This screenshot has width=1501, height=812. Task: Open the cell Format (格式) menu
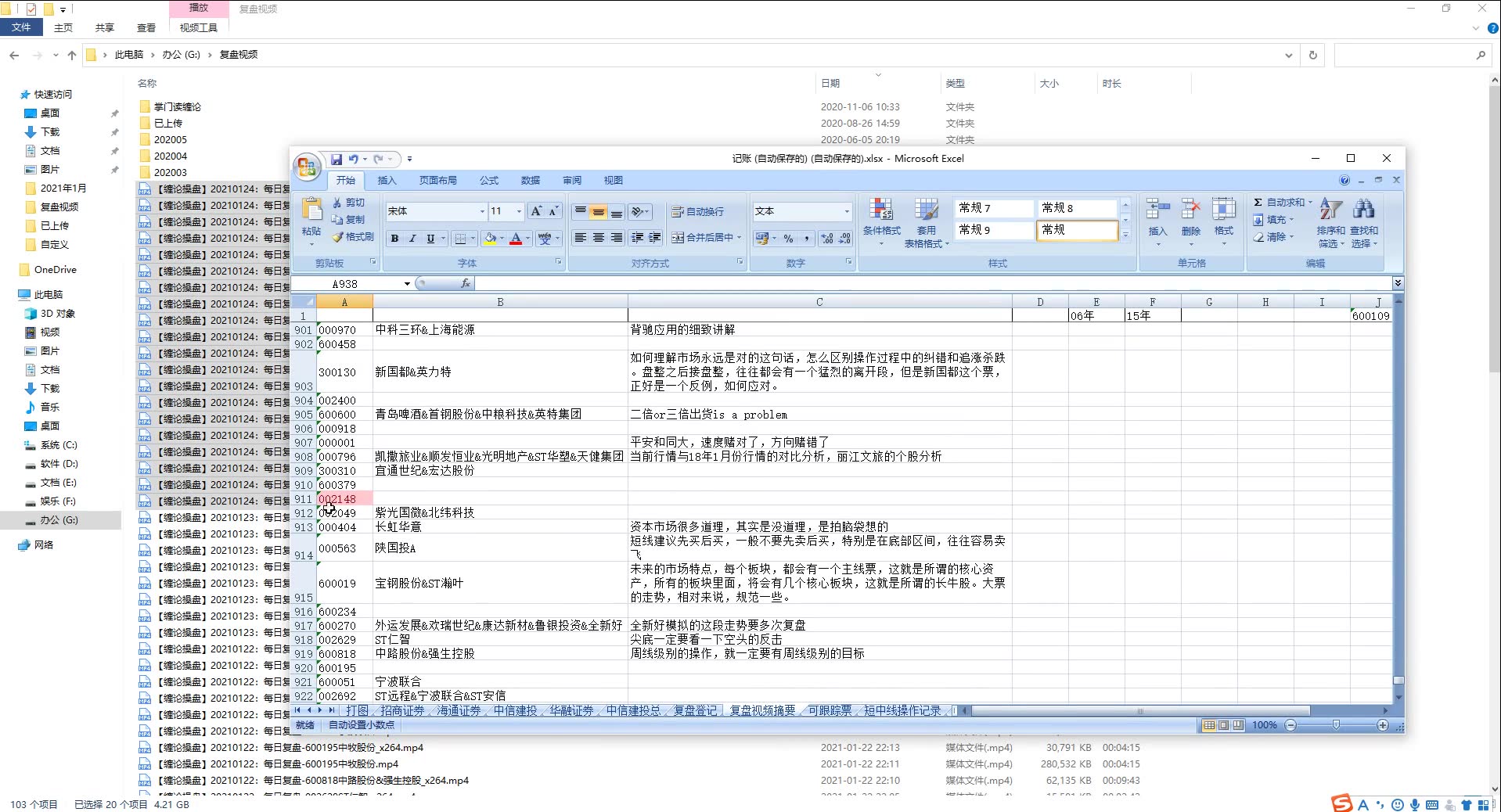click(1223, 222)
